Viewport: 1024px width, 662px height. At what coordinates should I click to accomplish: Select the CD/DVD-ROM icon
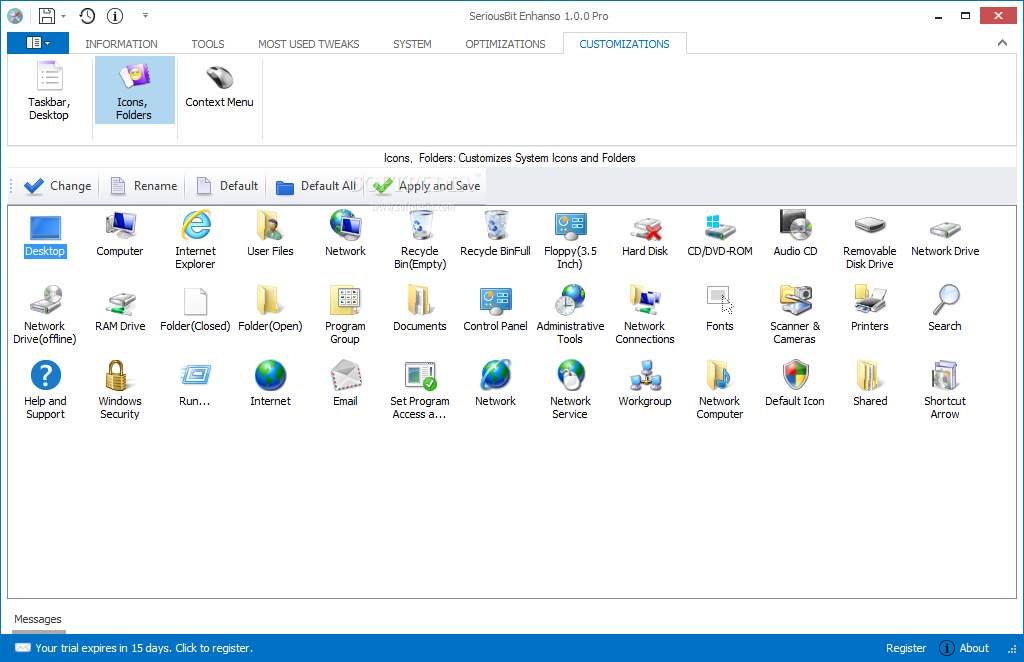(x=720, y=235)
